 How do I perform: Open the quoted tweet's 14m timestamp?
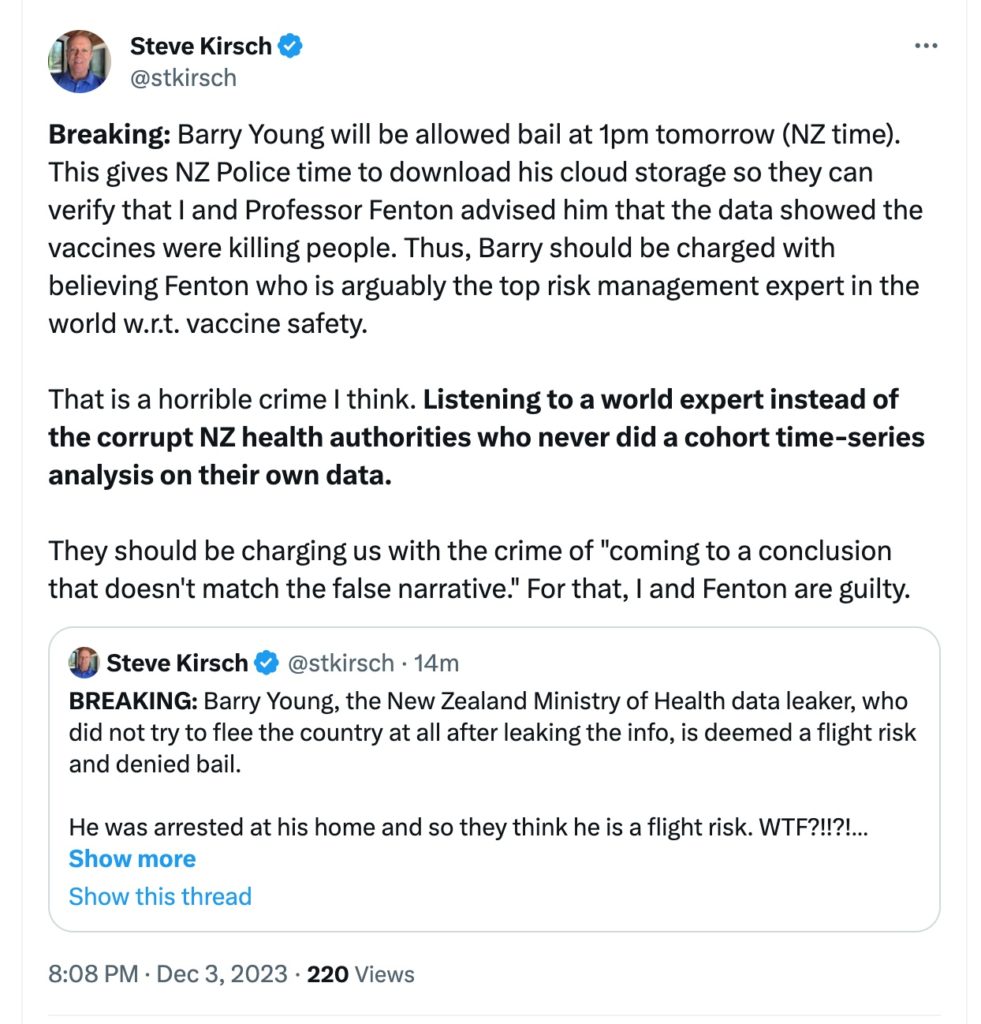pos(436,662)
